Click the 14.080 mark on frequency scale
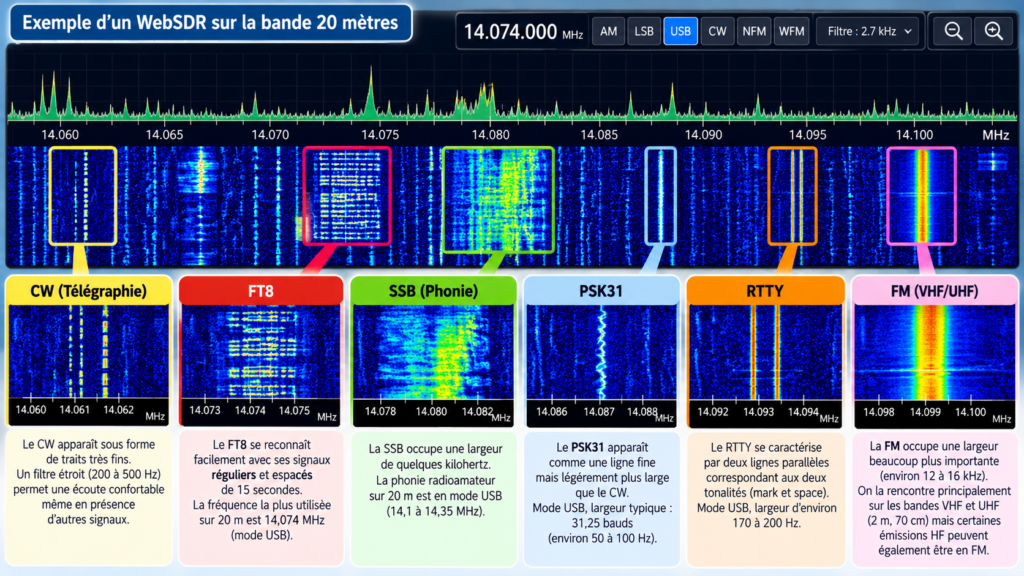 click(x=490, y=135)
